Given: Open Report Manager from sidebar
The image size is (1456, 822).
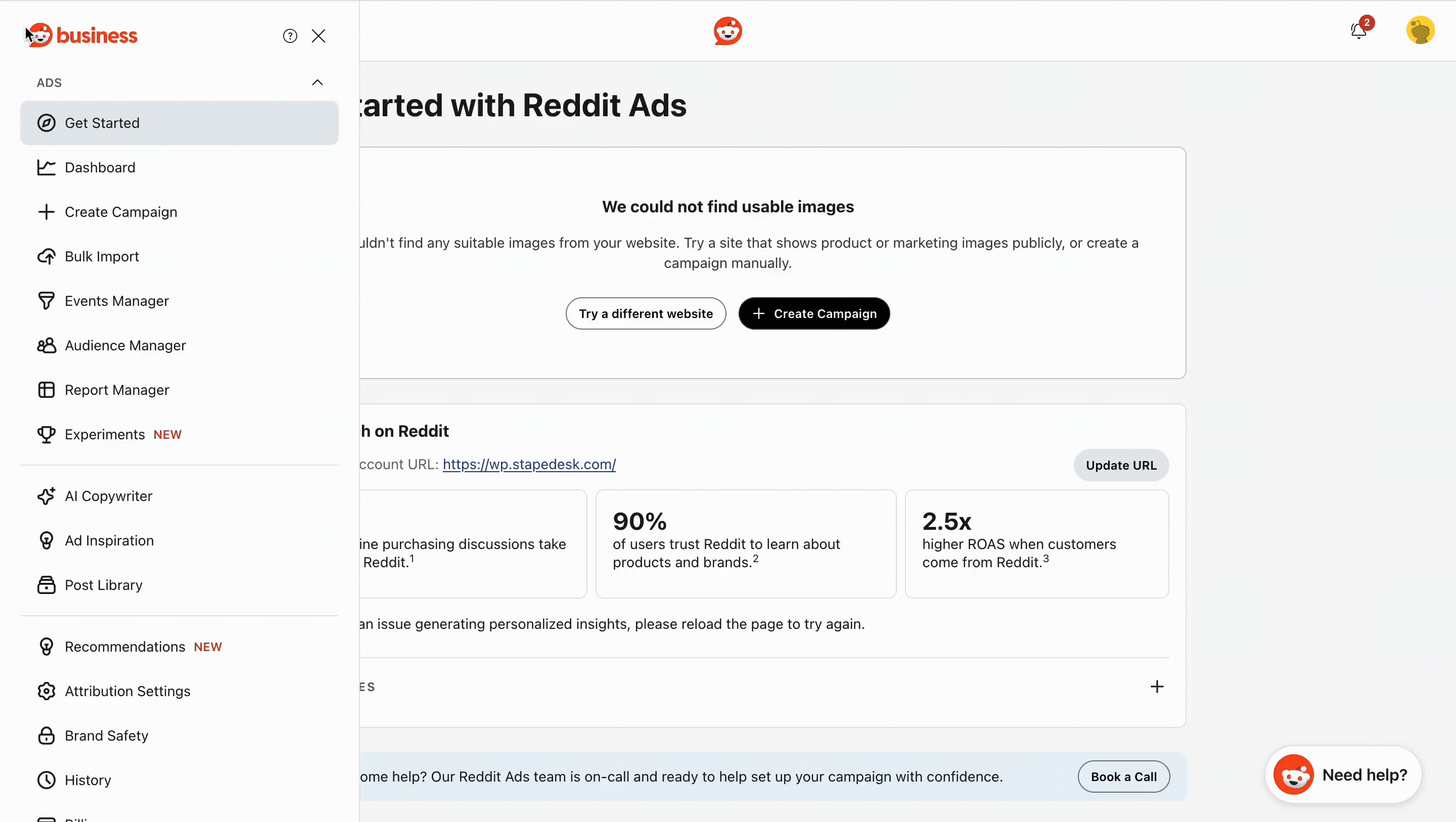Looking at the screenshot, I should coord(179,390).
